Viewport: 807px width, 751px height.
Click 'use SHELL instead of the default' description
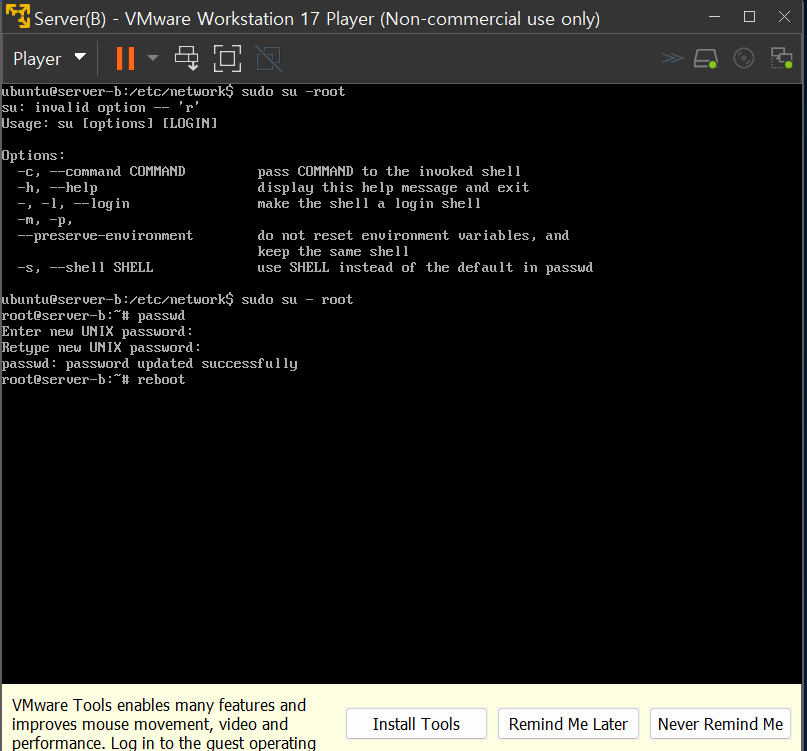425,268
